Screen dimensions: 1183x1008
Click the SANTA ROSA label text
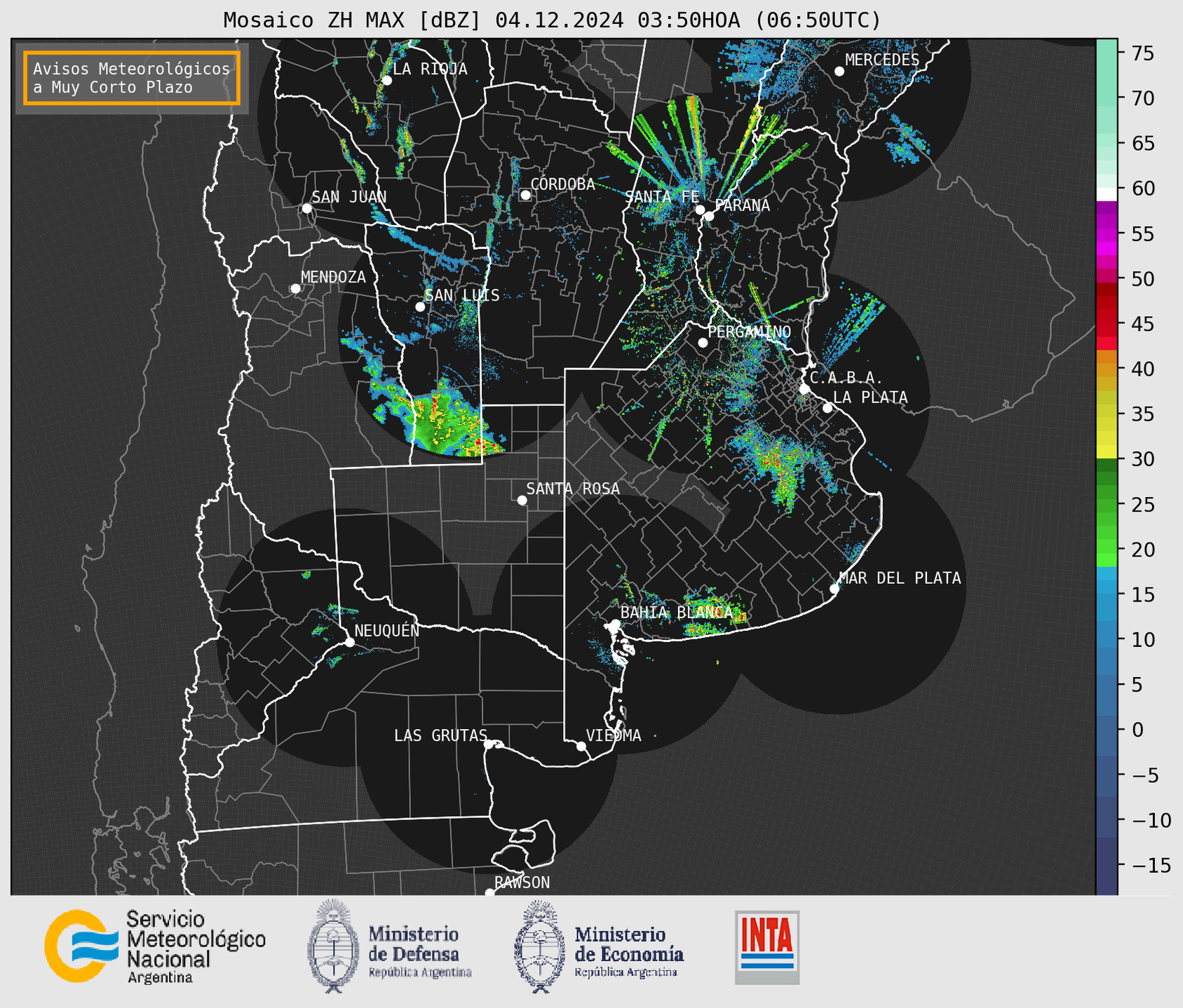coord(573,489)
